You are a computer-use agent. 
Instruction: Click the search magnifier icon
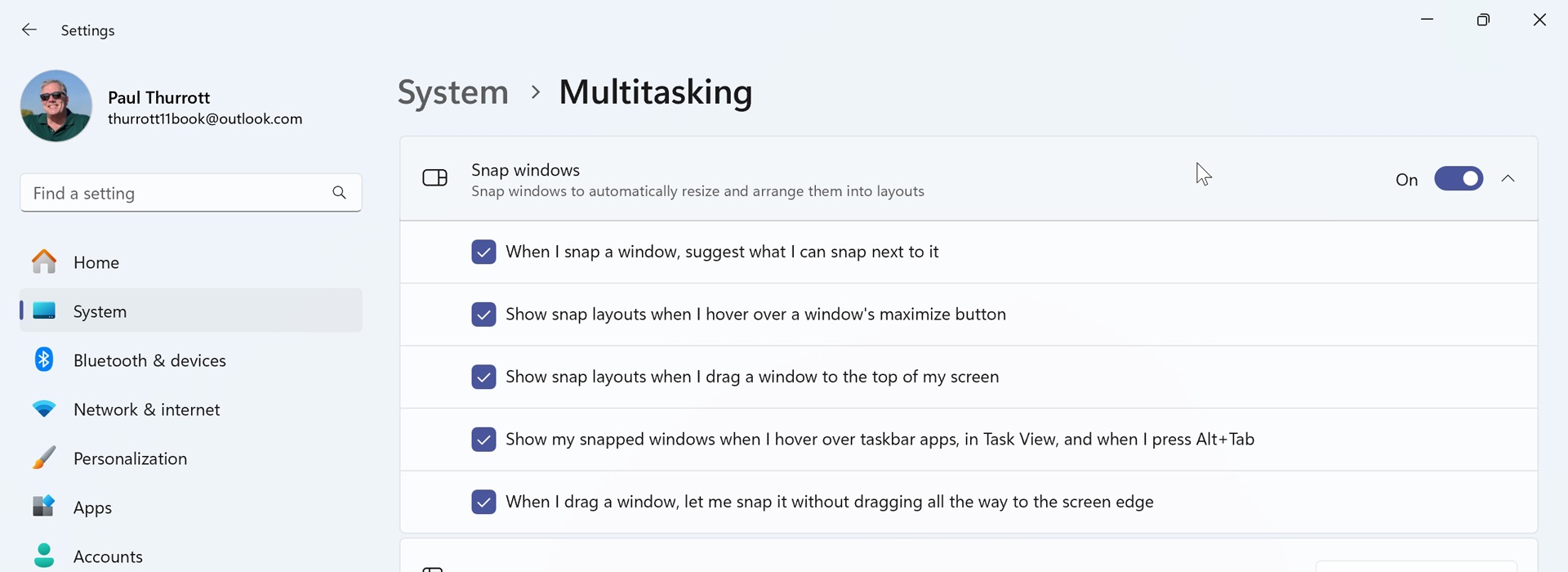[340, 193]
